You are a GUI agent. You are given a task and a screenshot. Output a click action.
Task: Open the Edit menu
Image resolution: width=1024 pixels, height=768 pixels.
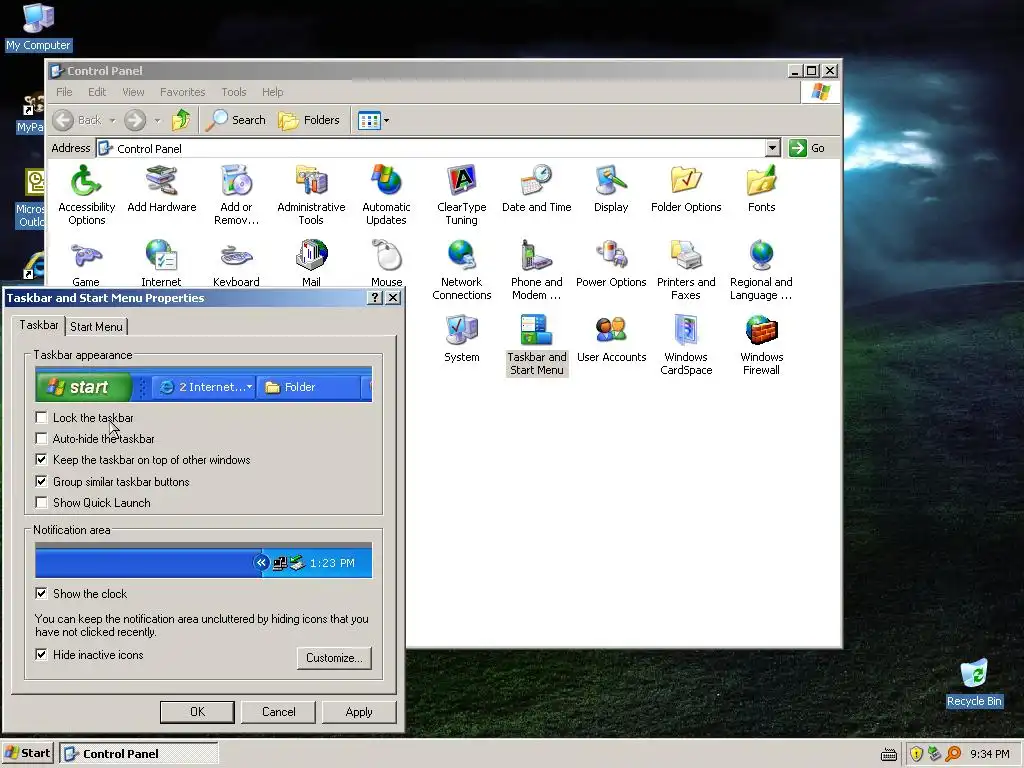coord(97,92)
